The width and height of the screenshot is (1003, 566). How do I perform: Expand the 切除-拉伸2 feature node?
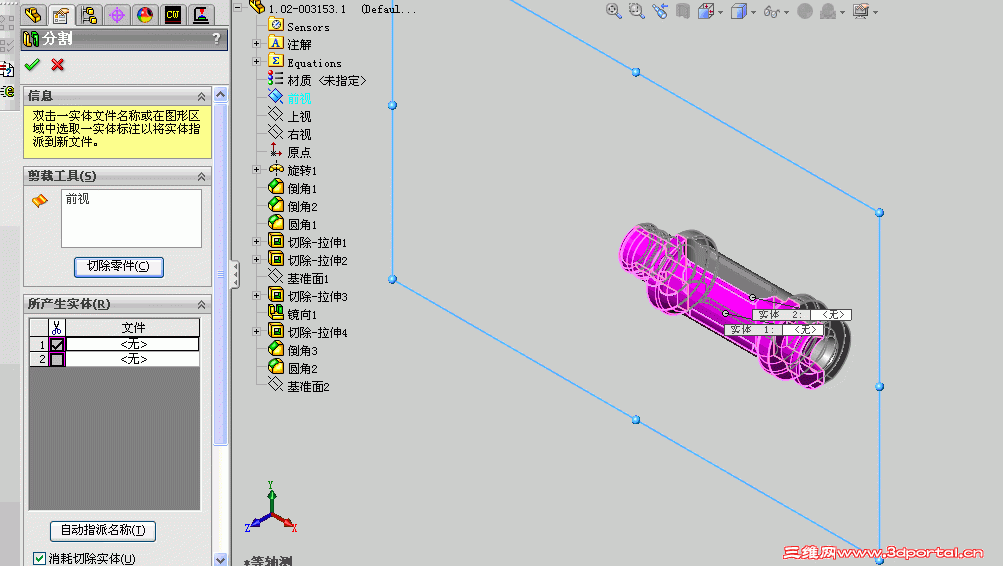tap(257, 260)
